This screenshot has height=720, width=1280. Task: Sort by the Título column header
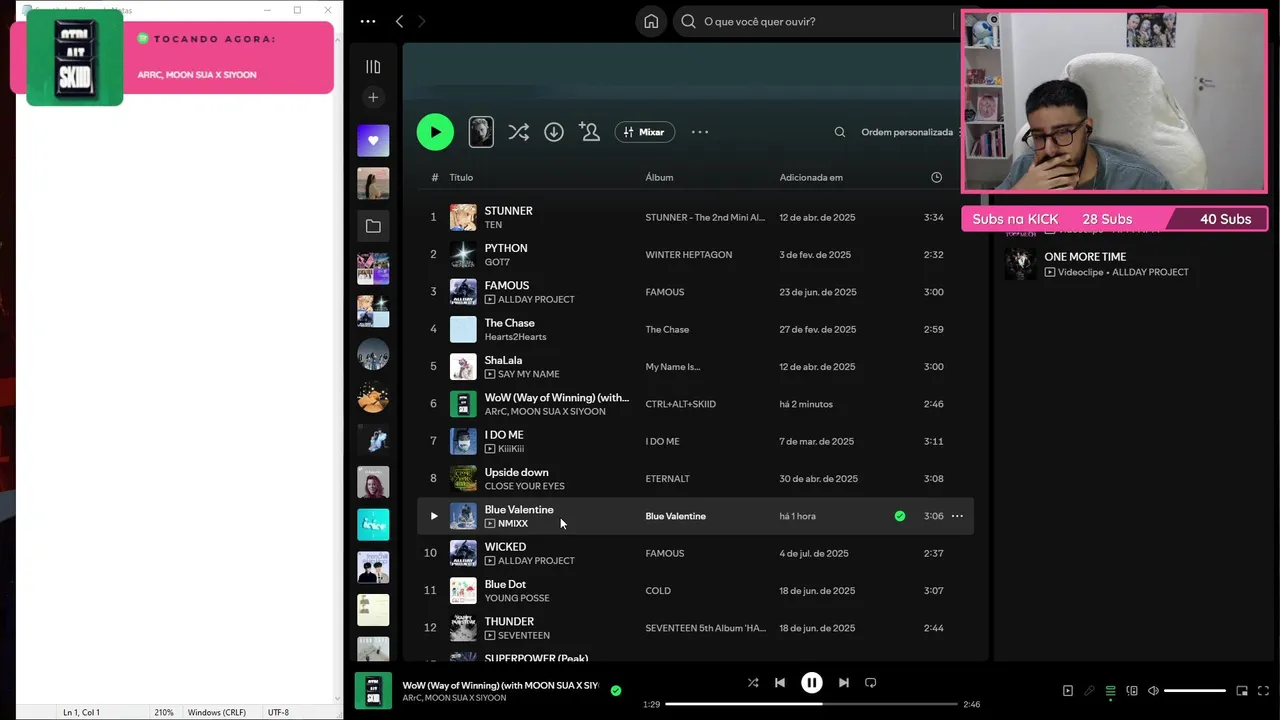click(x=461, y=177)
